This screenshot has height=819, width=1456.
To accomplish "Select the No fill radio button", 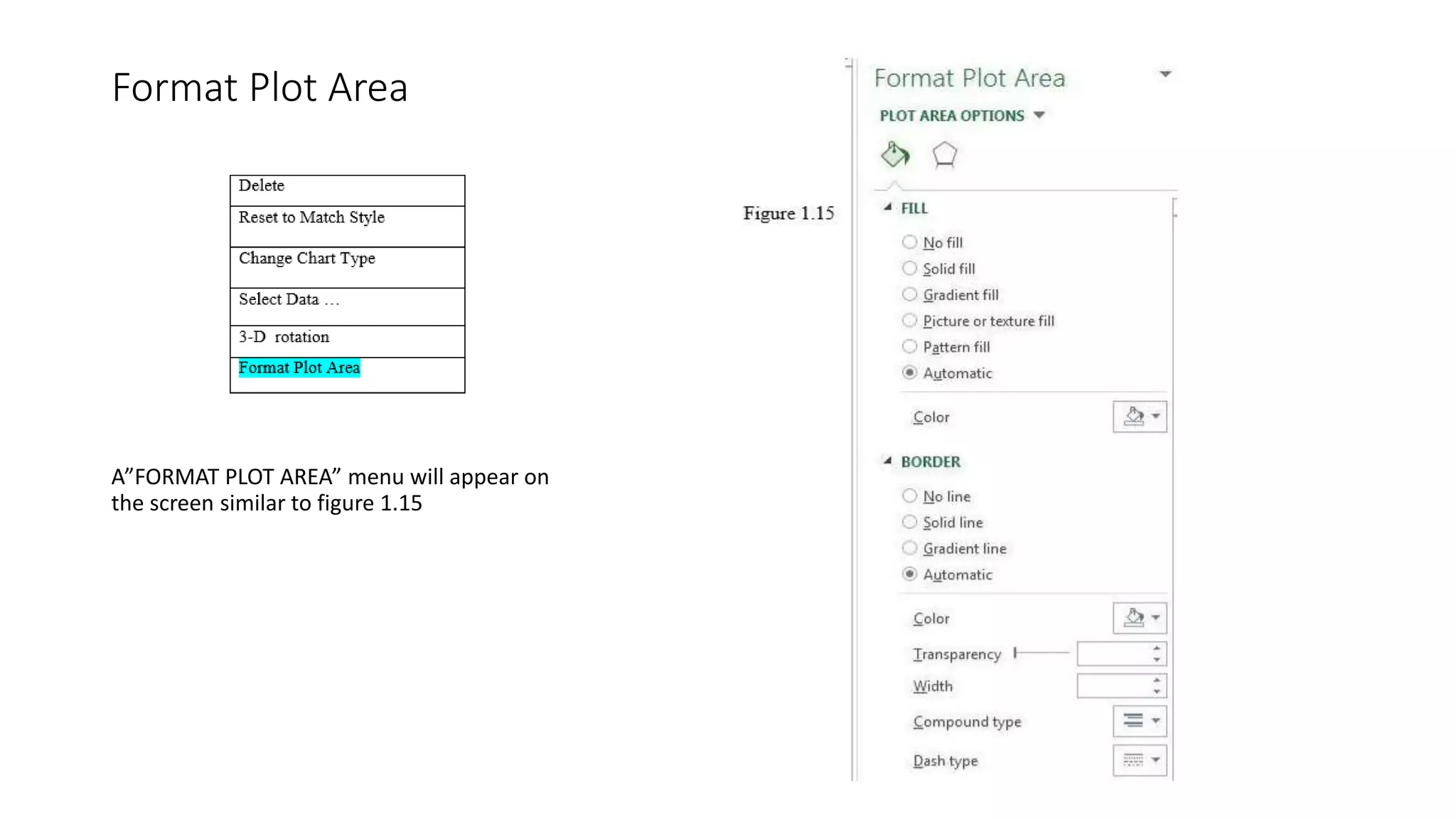I will [x=909, y=242].
